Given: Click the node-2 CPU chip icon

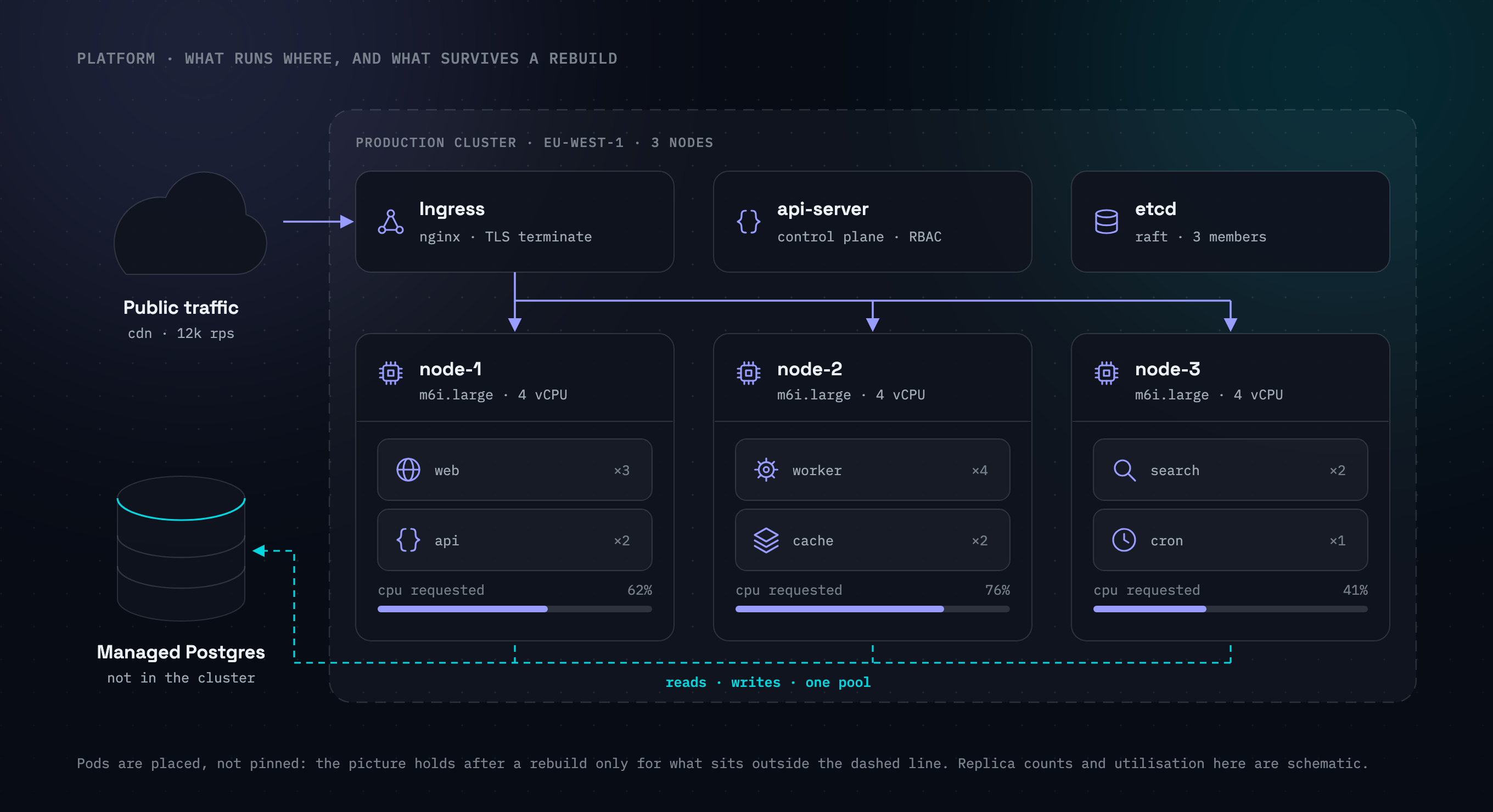Looking at the screenshot, I should pos(748,374).
